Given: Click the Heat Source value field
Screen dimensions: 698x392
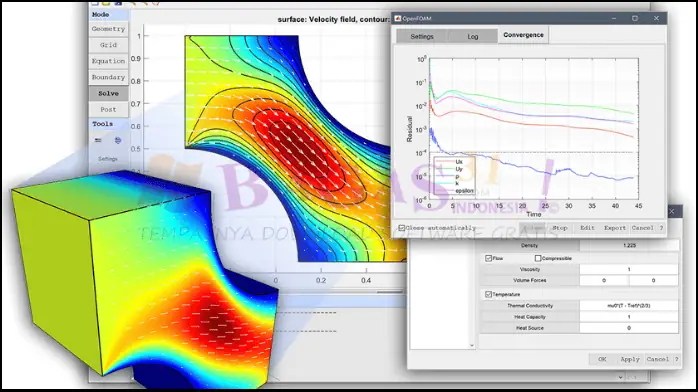Looking at the screenshot, I should pos(629,328).
